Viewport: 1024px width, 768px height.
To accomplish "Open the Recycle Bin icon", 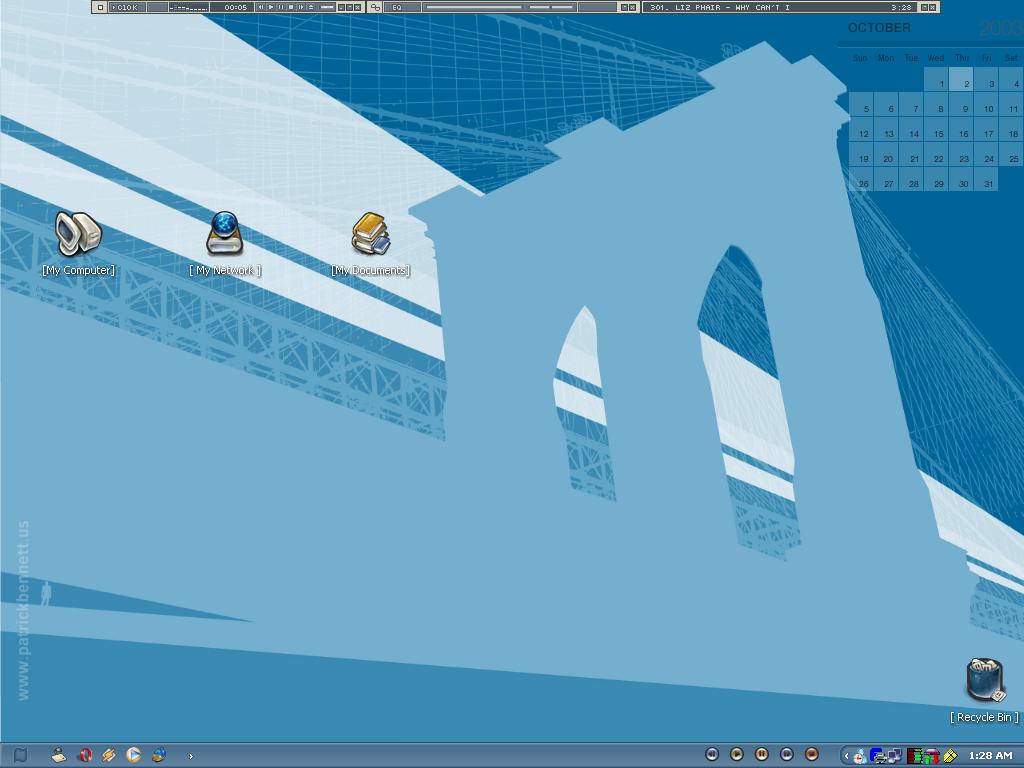I will pos(984,681).
